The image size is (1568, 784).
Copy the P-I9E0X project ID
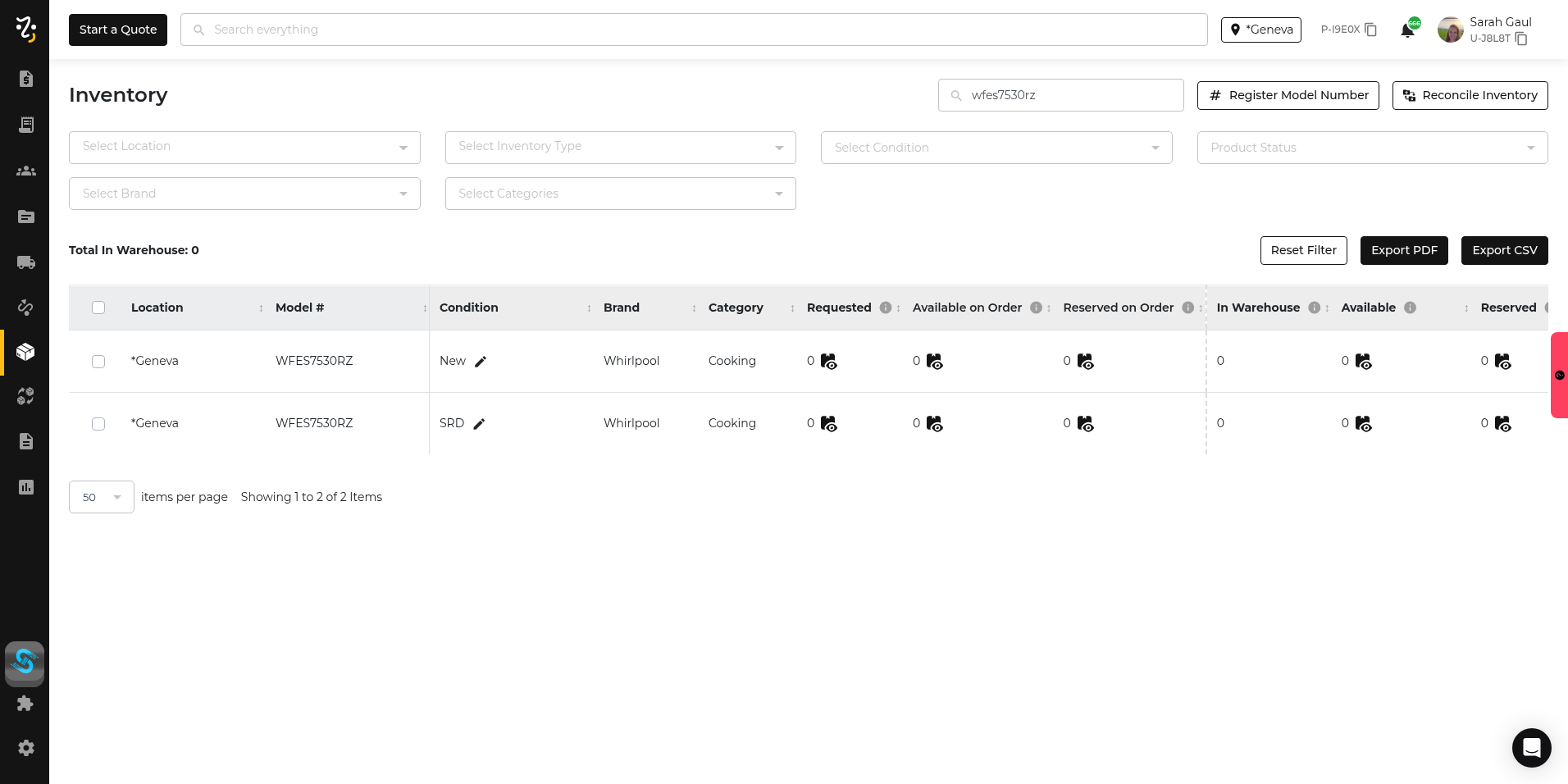coord(1370,30)
